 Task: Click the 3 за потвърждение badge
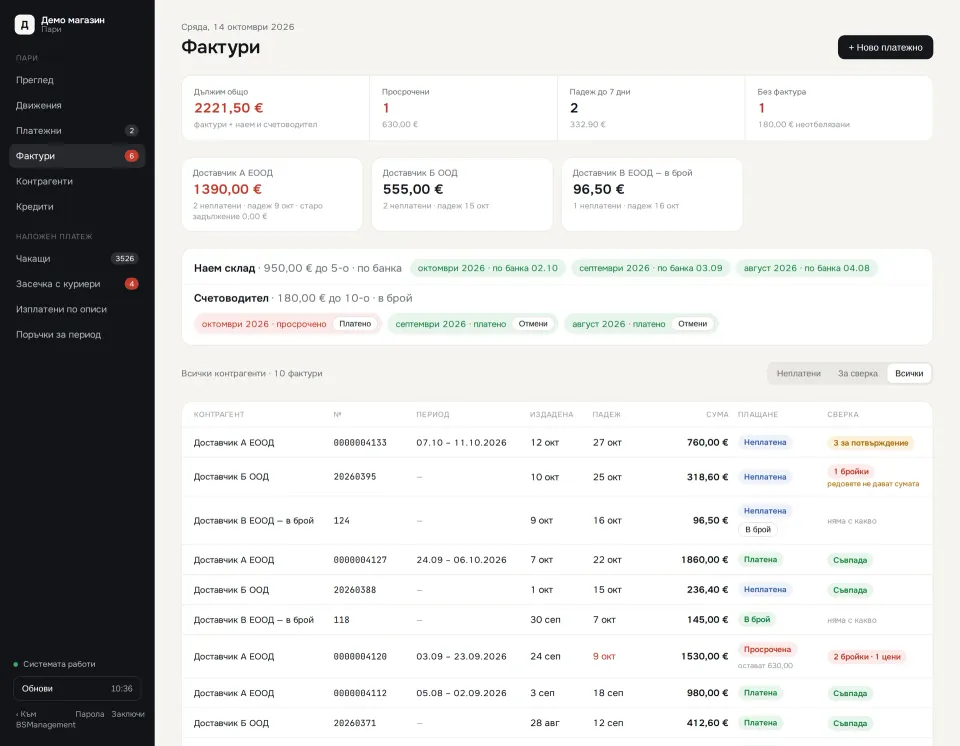tap(870, 443)
